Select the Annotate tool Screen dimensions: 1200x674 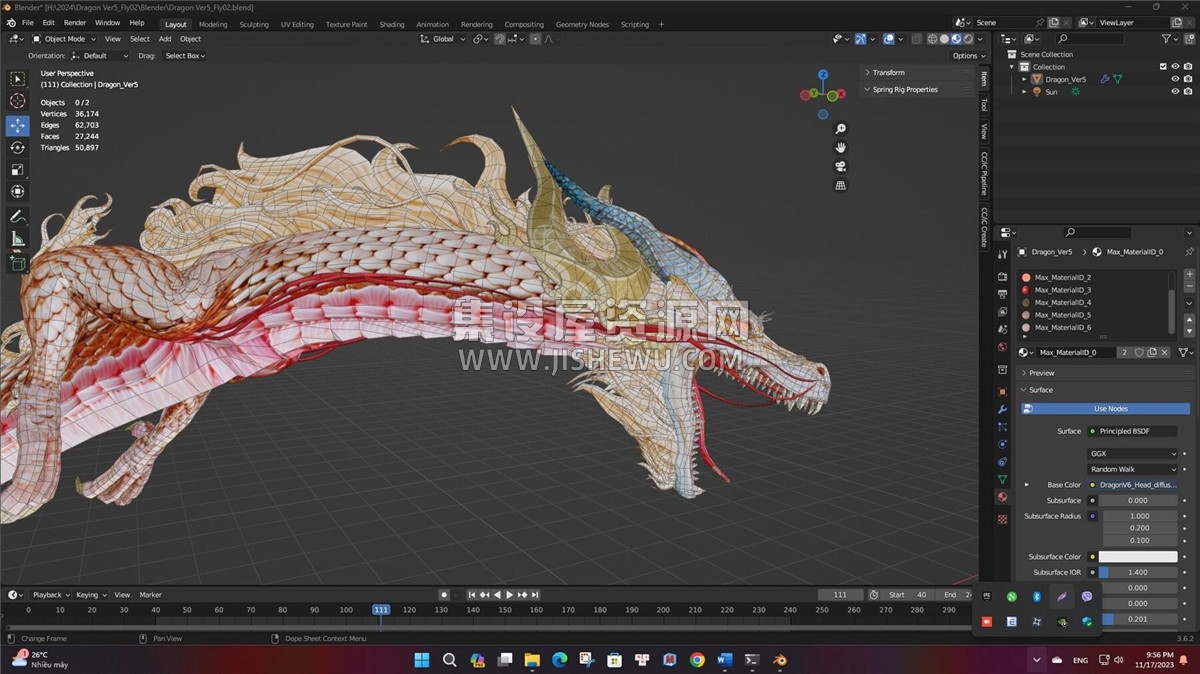pyautogui.click(x=18, y=217)
